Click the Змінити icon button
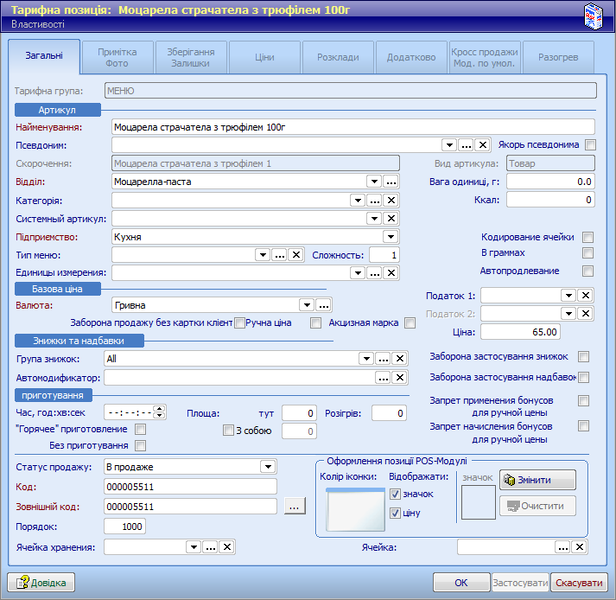The image size is (616, 600). (538, 480)
